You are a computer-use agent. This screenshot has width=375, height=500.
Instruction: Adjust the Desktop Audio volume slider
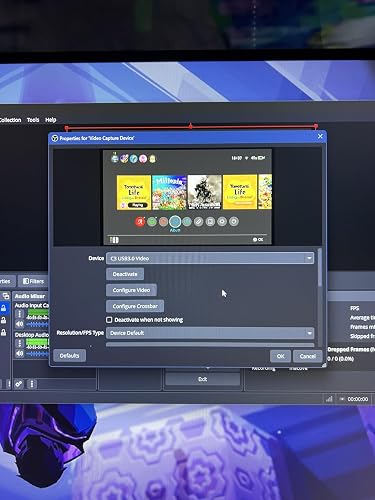(x=37, y=353)
